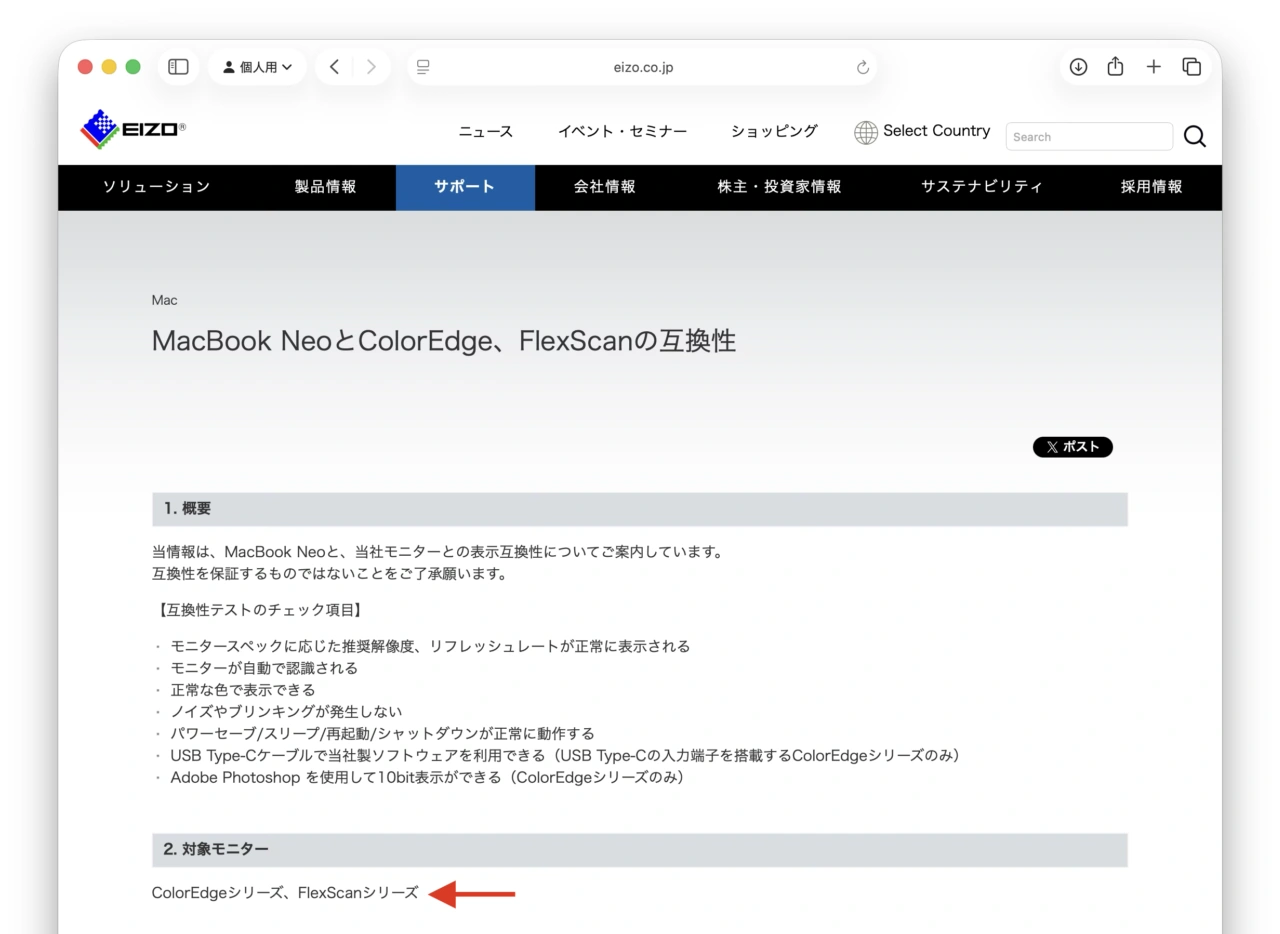Go forward with the right chevron
The width and height of the screenshot is (1280, 934).
(x=371, y=67)
